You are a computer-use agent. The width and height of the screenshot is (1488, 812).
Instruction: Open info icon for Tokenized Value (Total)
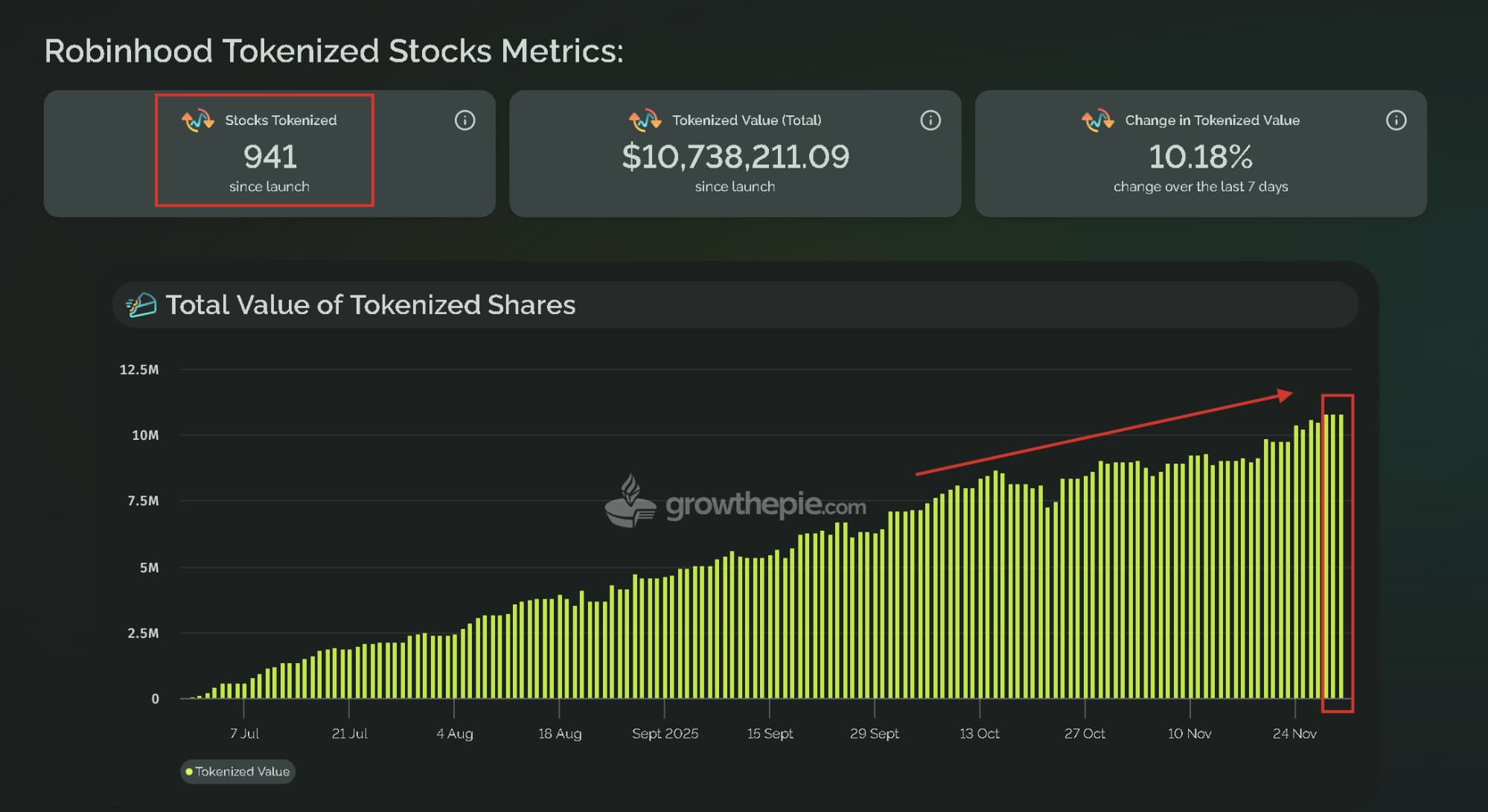pyautogui.click(x=930, y=121)
